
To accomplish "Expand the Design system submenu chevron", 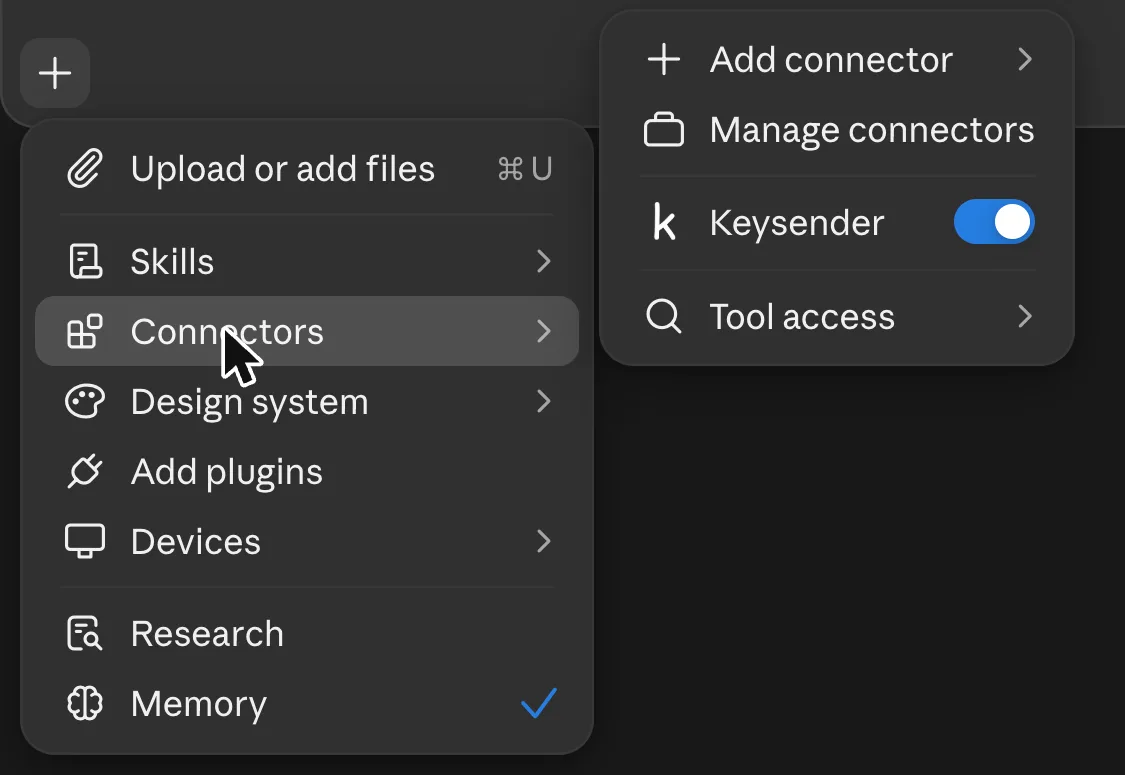I will click(544, 401).
